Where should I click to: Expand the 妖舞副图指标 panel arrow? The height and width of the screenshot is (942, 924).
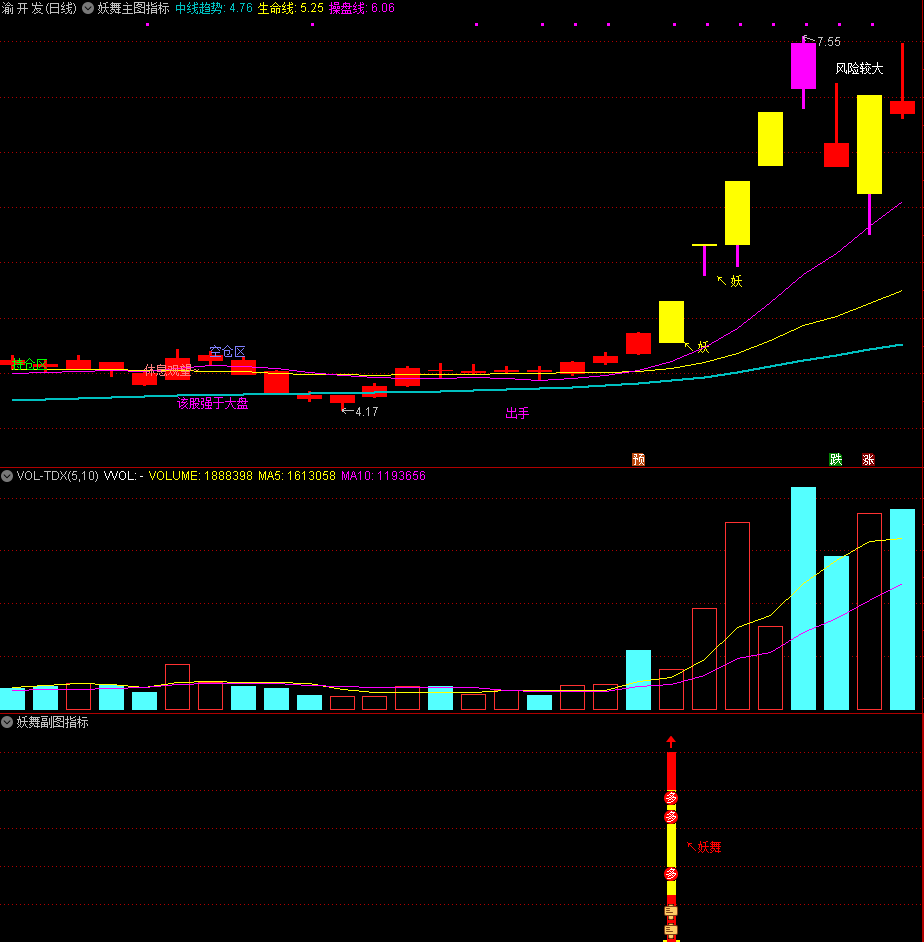(7, 721)
